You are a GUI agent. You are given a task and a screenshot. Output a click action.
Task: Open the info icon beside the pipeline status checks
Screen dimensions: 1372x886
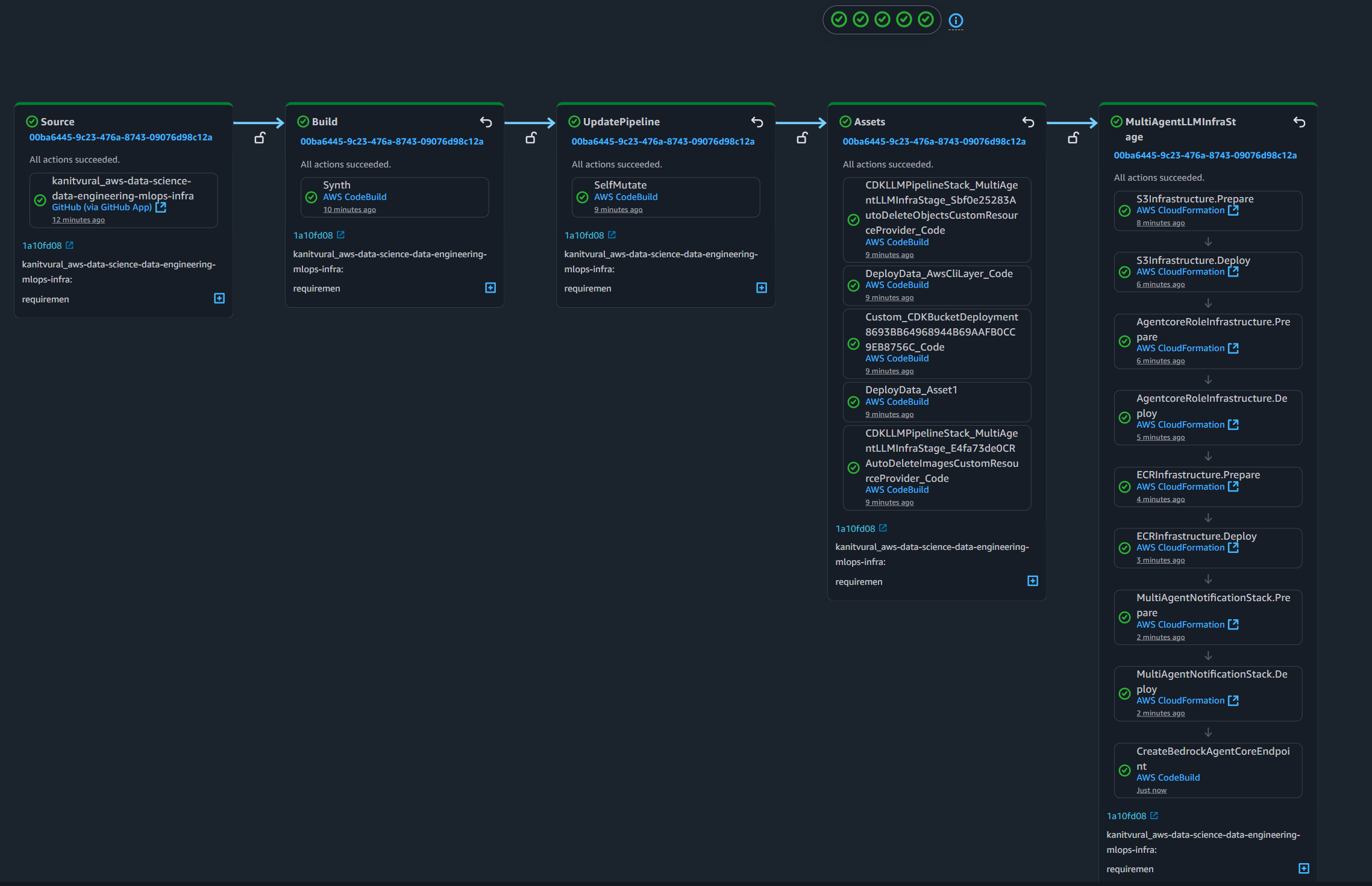click(956, 20)
